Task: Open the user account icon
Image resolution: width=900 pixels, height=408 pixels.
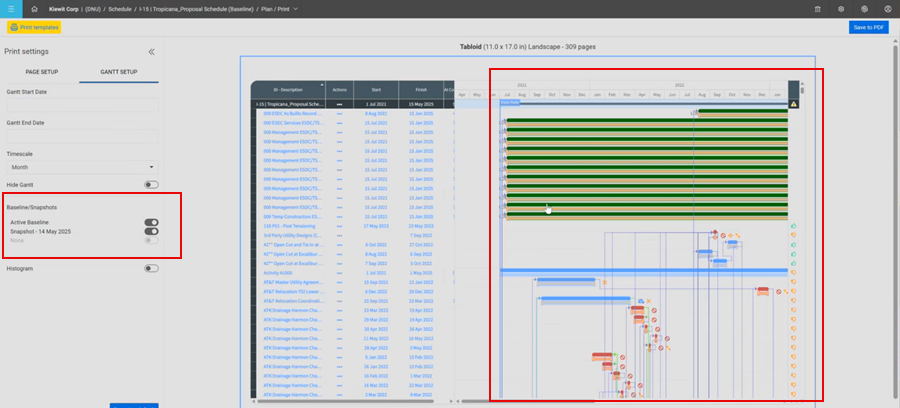Action: 887,9
